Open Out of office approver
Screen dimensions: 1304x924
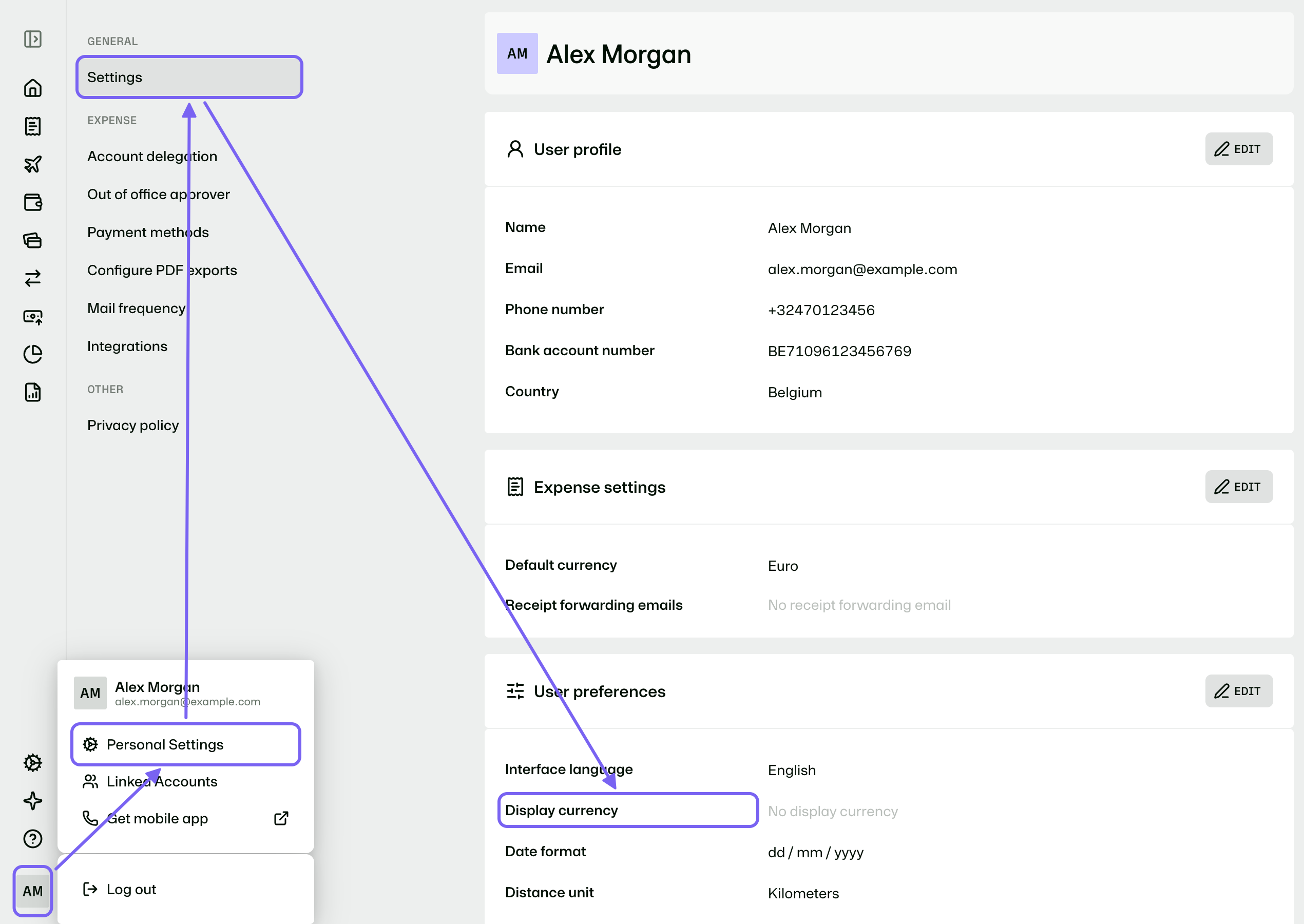pos(158,194)
